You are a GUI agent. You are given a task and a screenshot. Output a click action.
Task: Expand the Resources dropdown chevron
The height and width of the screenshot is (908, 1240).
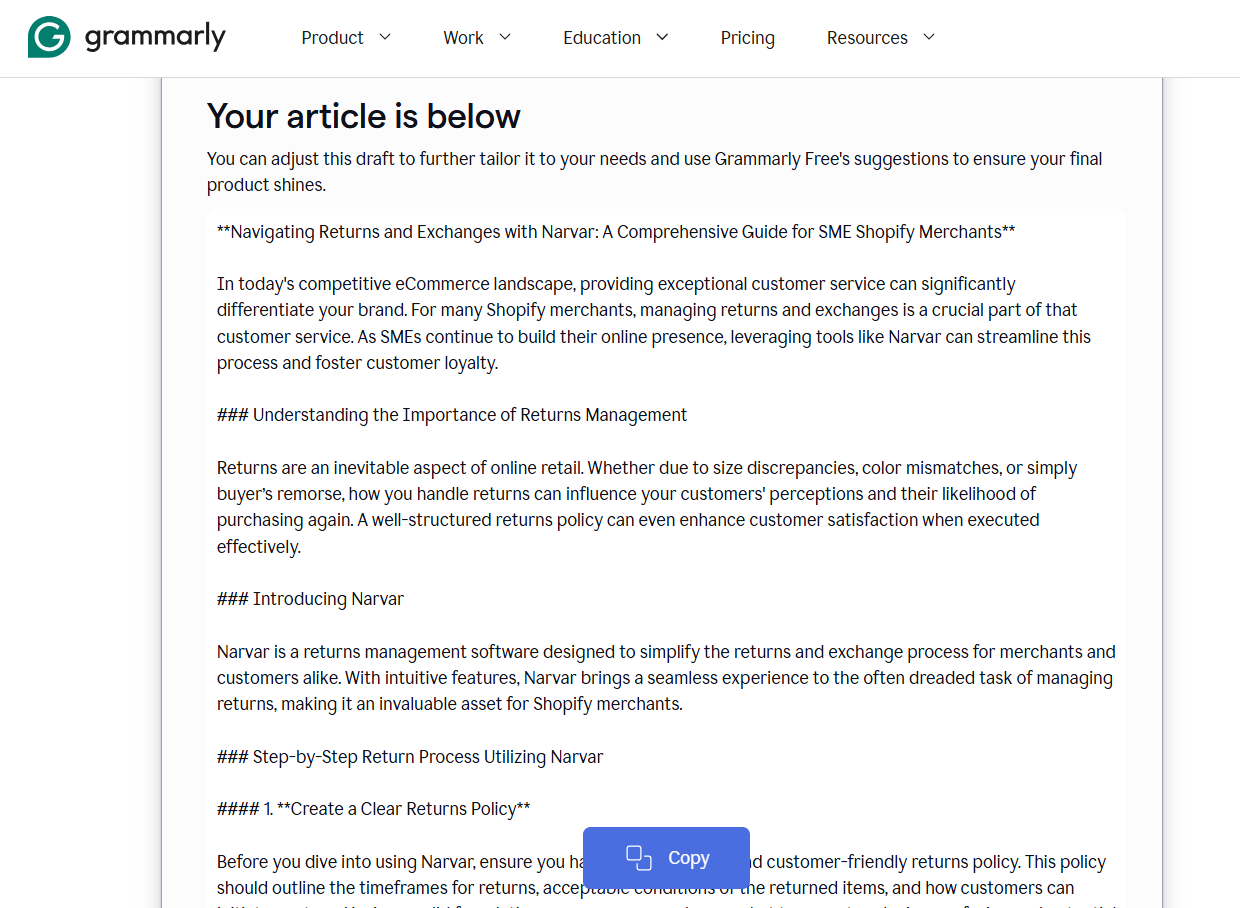coord(929,37)
